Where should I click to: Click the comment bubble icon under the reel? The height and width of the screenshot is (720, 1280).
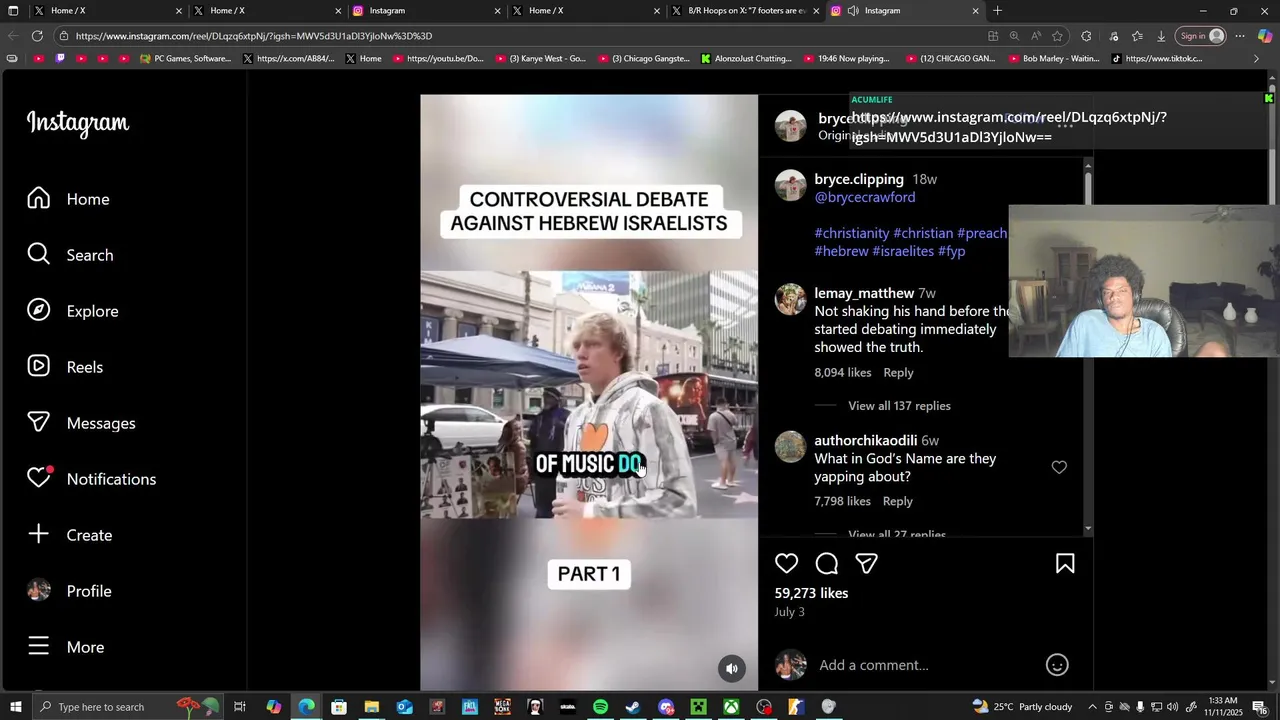tap(827, 564)
